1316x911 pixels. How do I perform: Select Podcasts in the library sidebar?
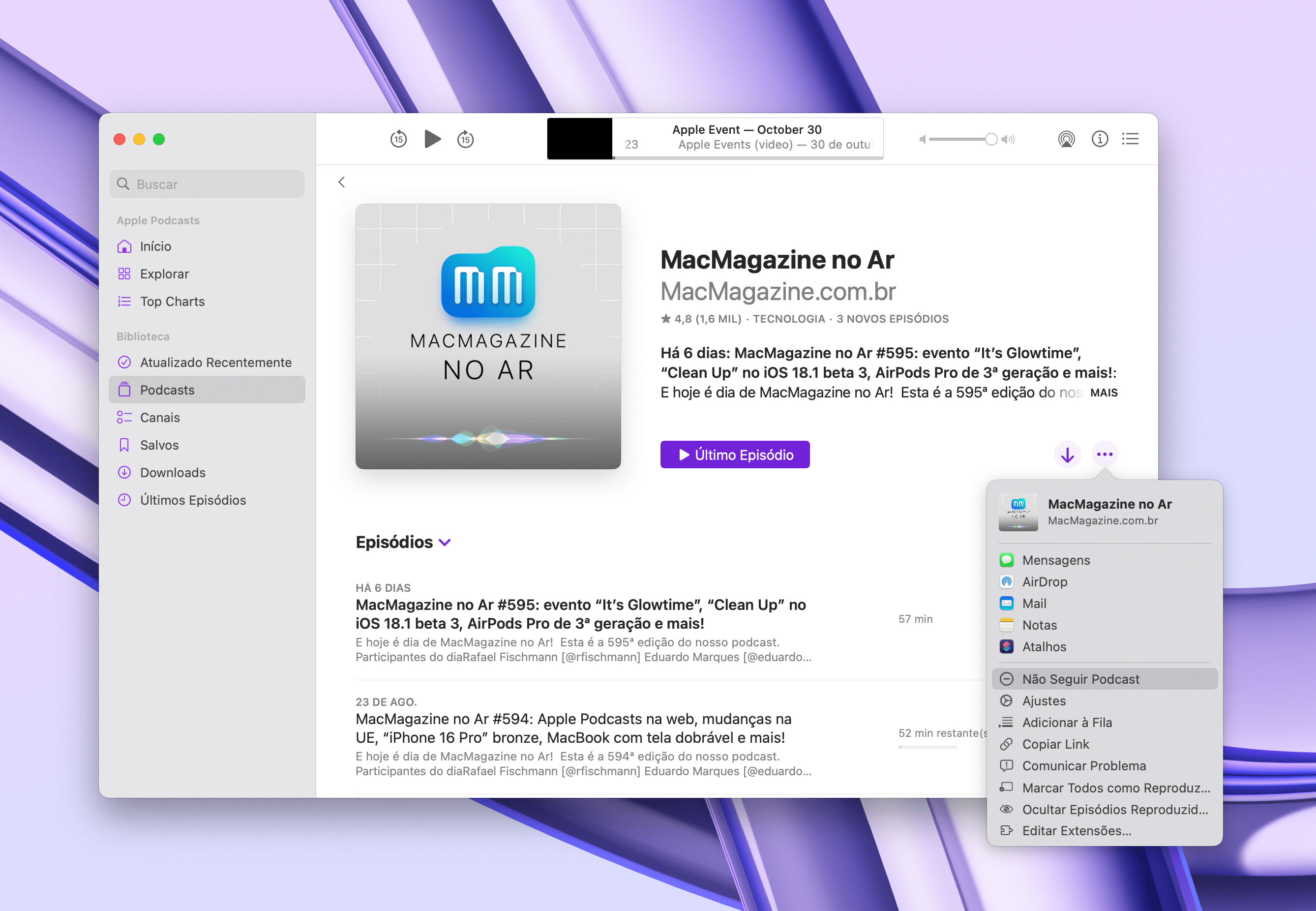click(207, 390)
